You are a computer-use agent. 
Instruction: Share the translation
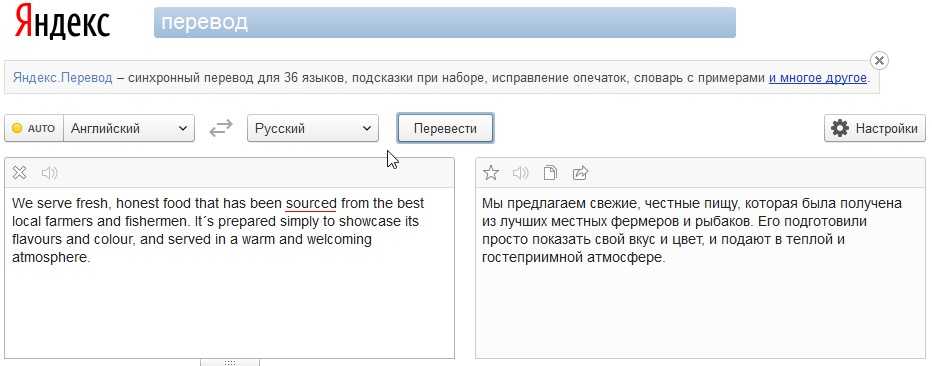tap(580, 173)
